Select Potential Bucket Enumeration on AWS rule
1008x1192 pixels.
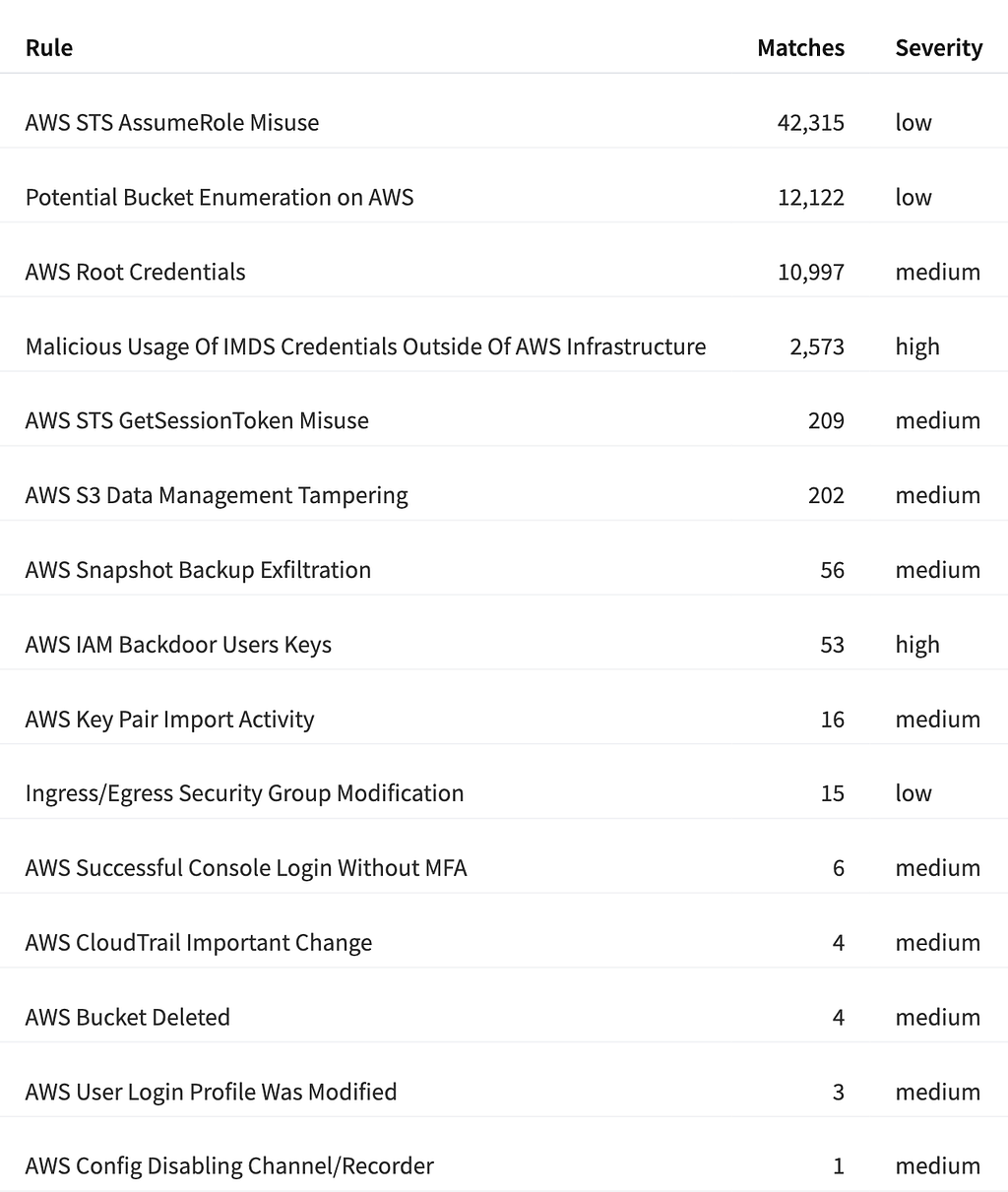220,198
